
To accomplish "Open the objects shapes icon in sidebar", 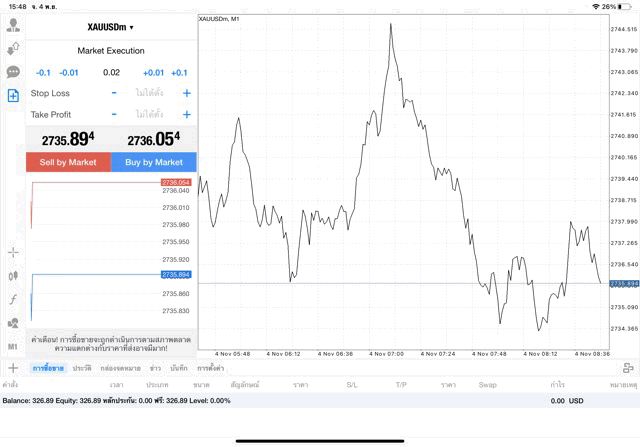I will [x=13, y=323].
